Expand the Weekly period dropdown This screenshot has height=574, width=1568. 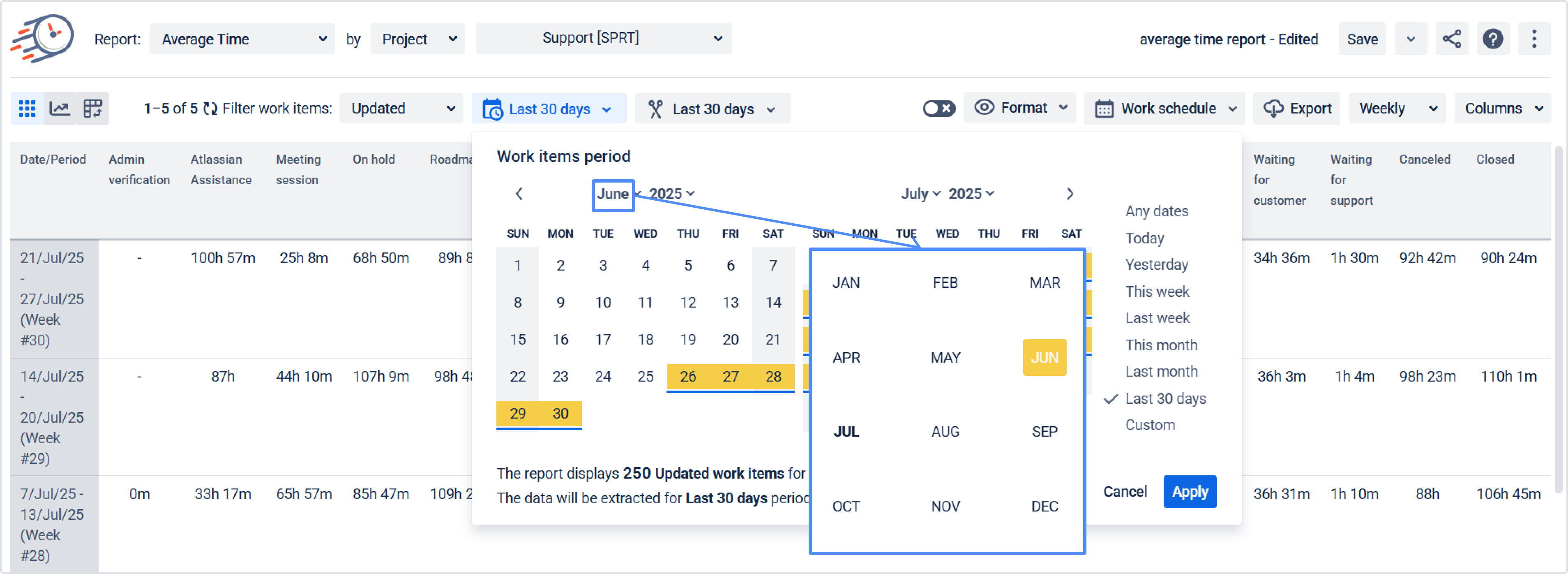pyautogui.click(x=1396, y=109)
